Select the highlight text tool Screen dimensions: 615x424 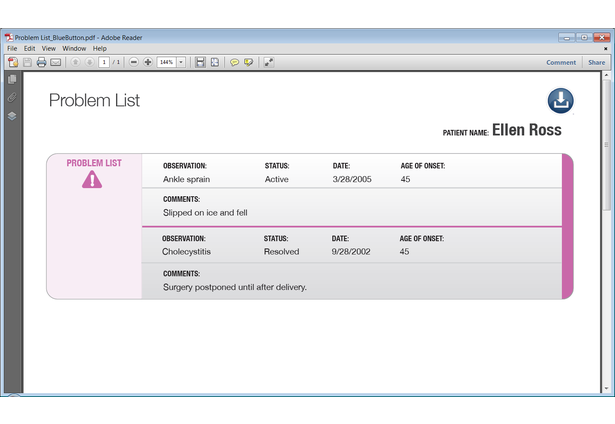[249, 62]
